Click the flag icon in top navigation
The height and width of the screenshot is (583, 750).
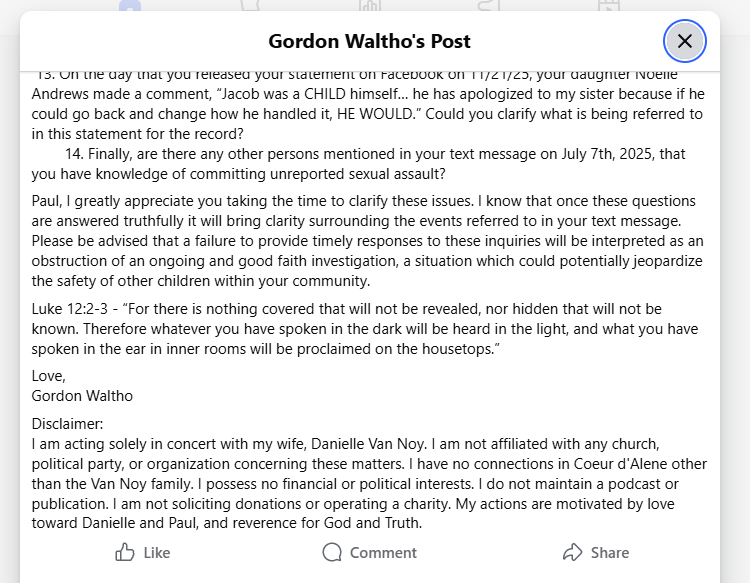coord(250,6)
